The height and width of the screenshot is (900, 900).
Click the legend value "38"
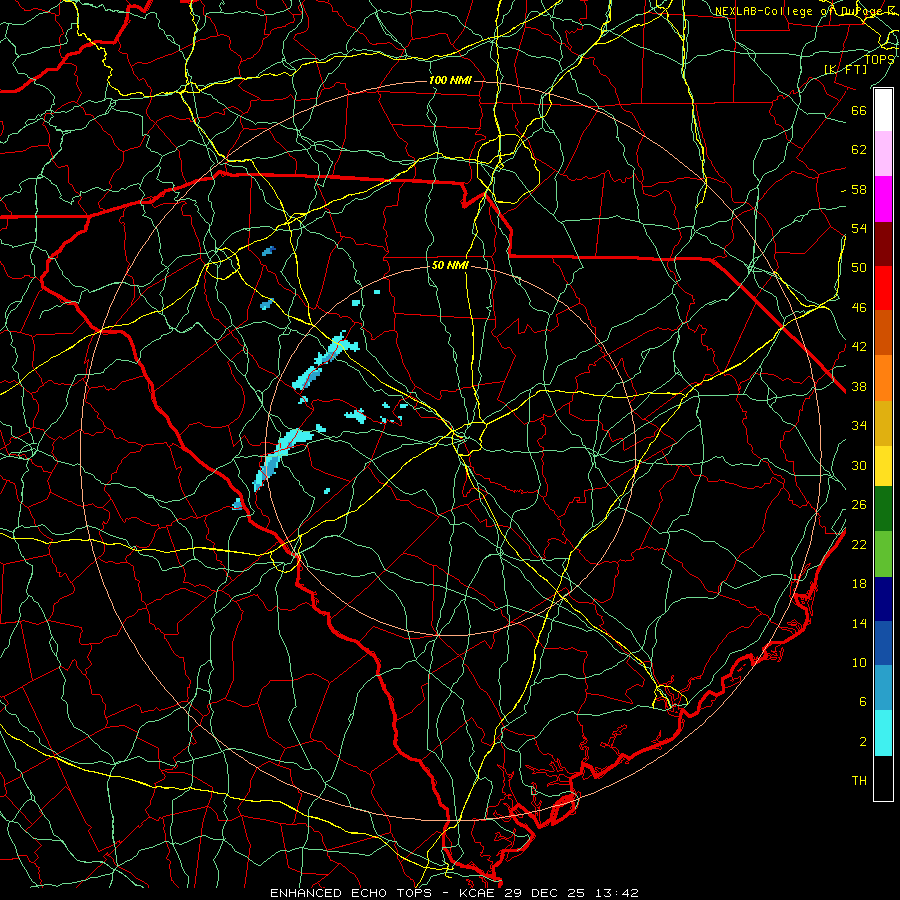pos(859,386)
